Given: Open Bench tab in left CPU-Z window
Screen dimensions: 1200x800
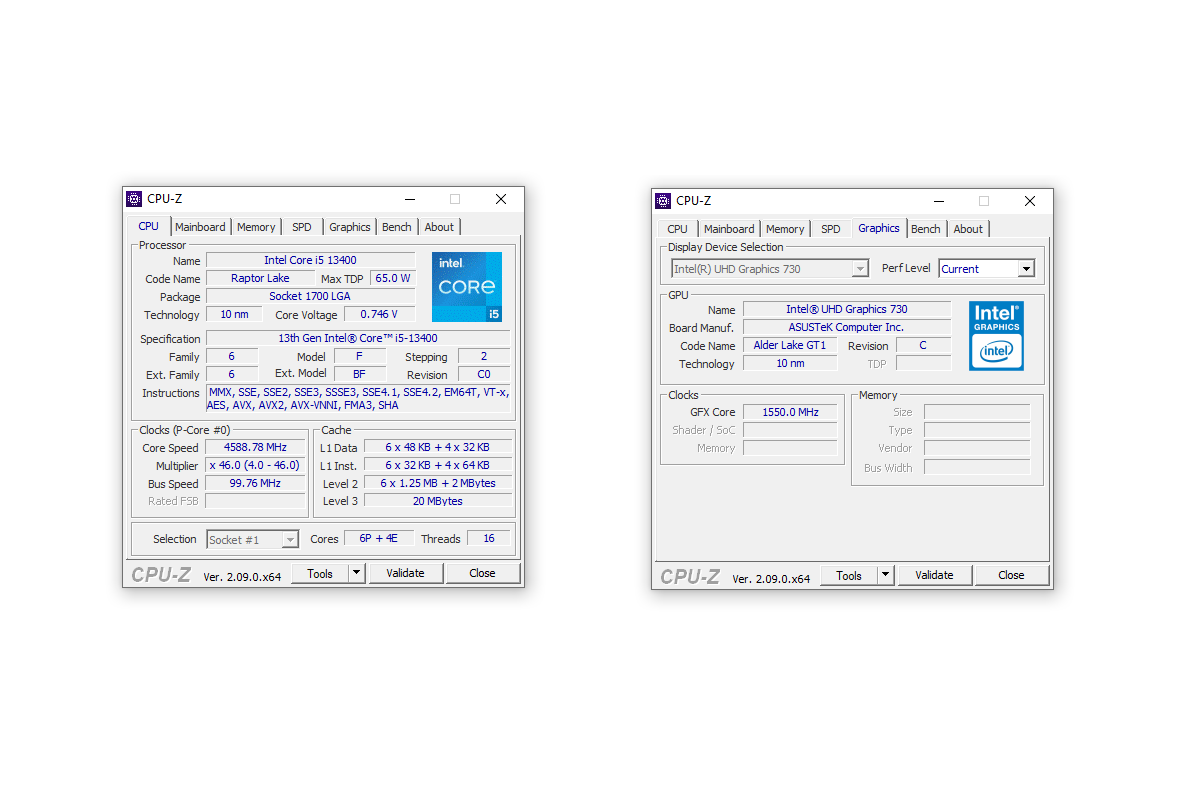Looking at the screenshot, I should (397, 227).
